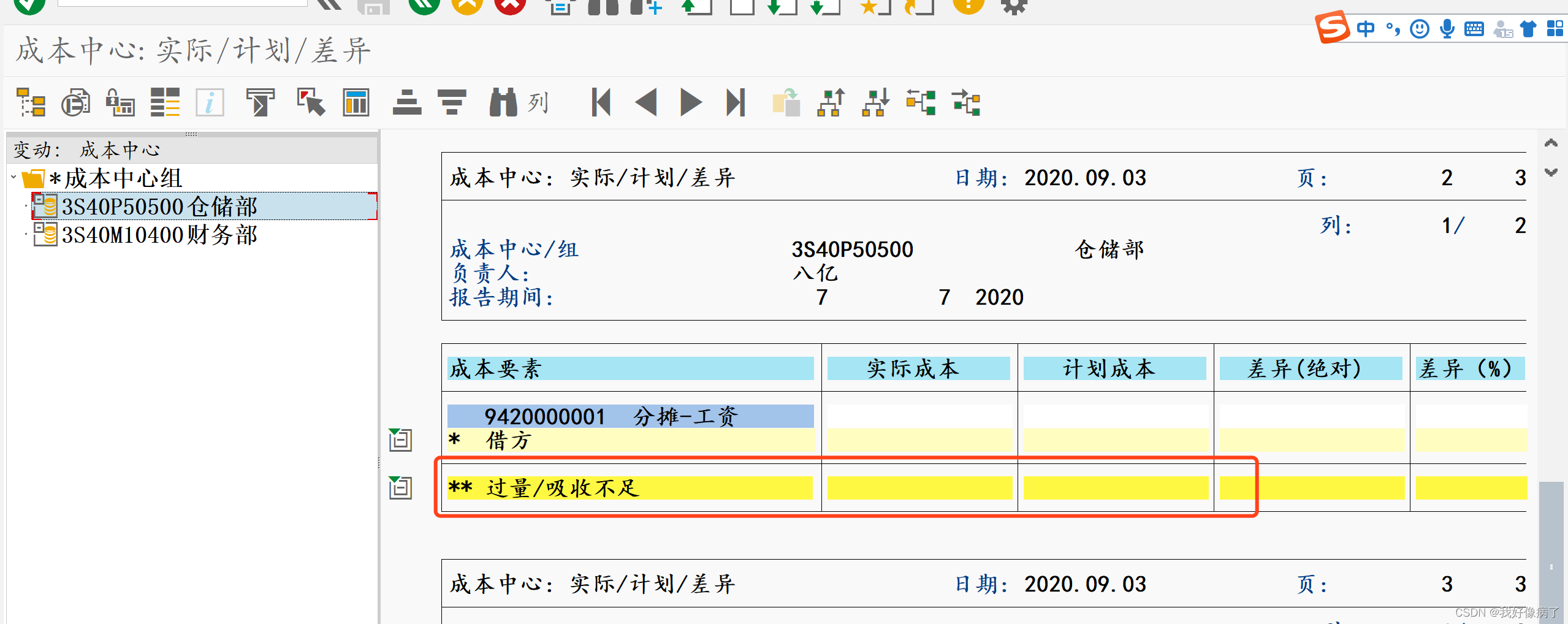The height and width of the screenshot is (624, 1568).
Task: Click the lock header freeze icon
Action: pyautogui.click(x=120, y=102)
